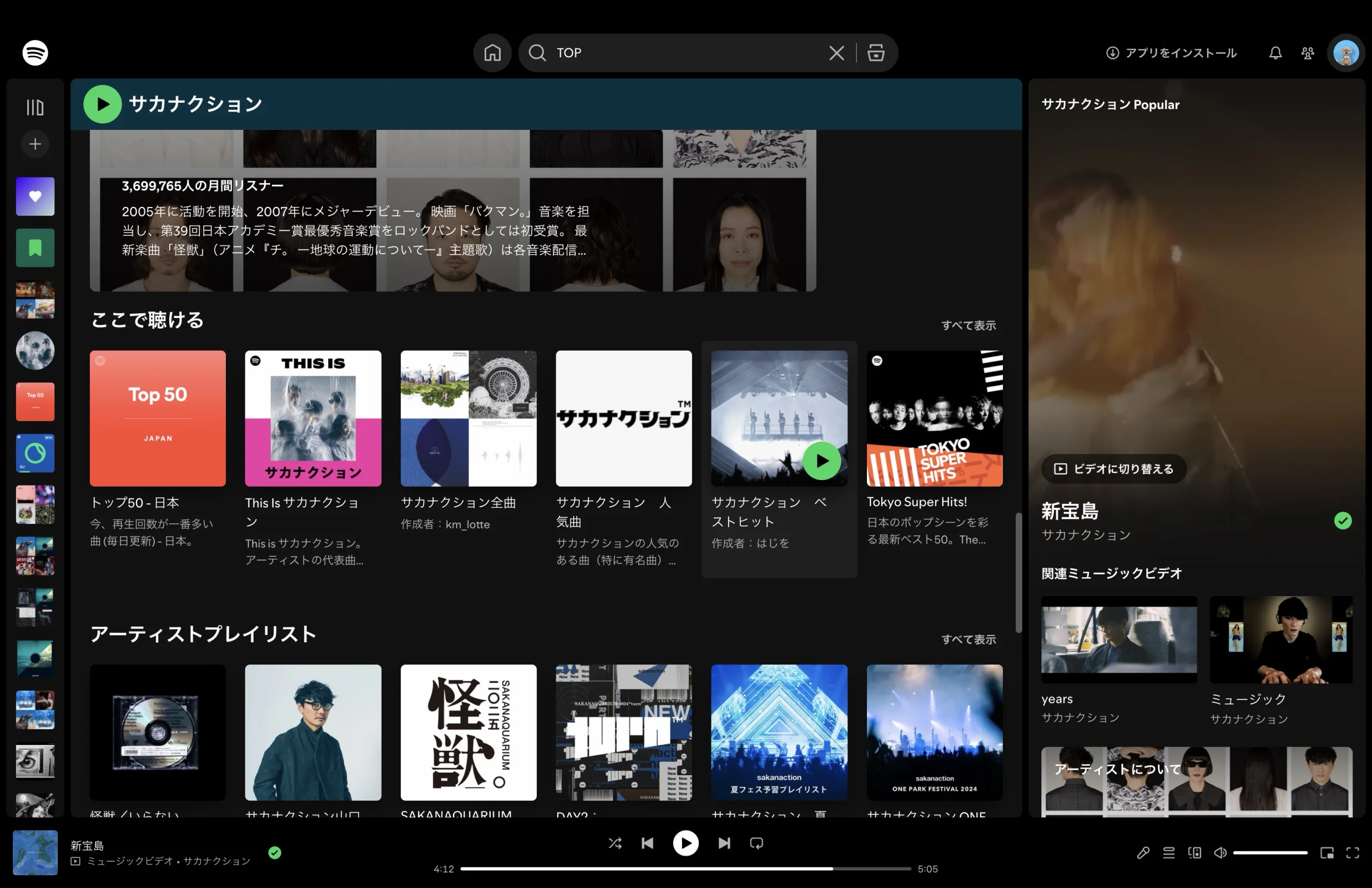
Task: Open the Browse icon next to search
Action: [876, 53]
